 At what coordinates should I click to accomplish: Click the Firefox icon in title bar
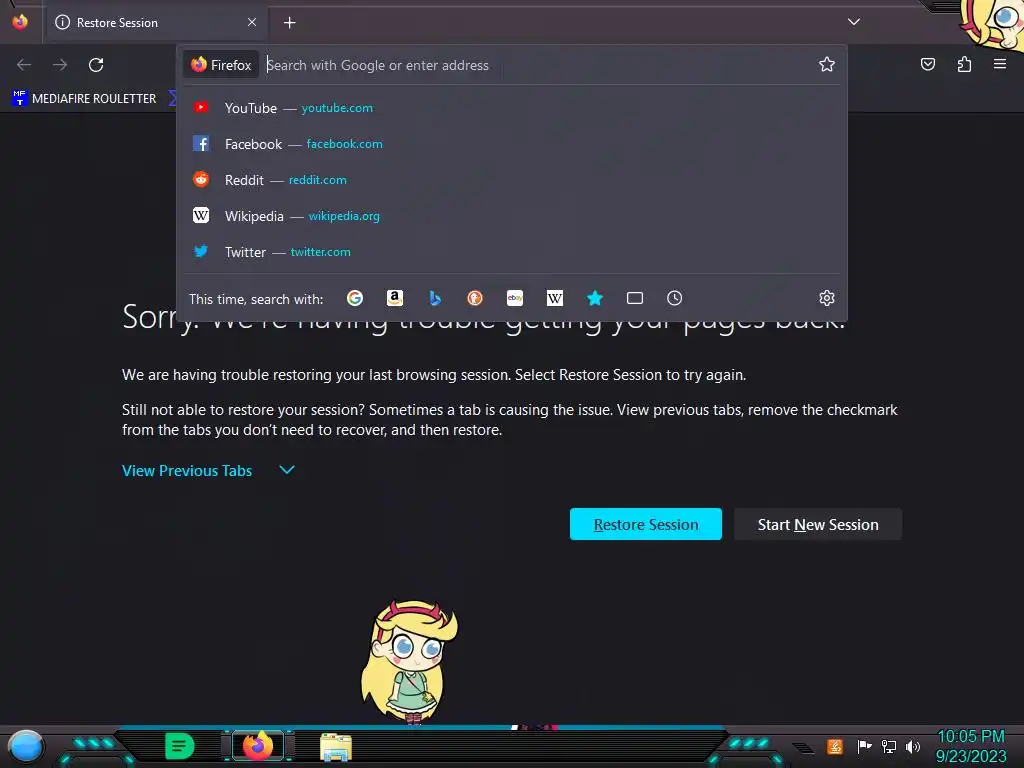(x=20, y=22)
